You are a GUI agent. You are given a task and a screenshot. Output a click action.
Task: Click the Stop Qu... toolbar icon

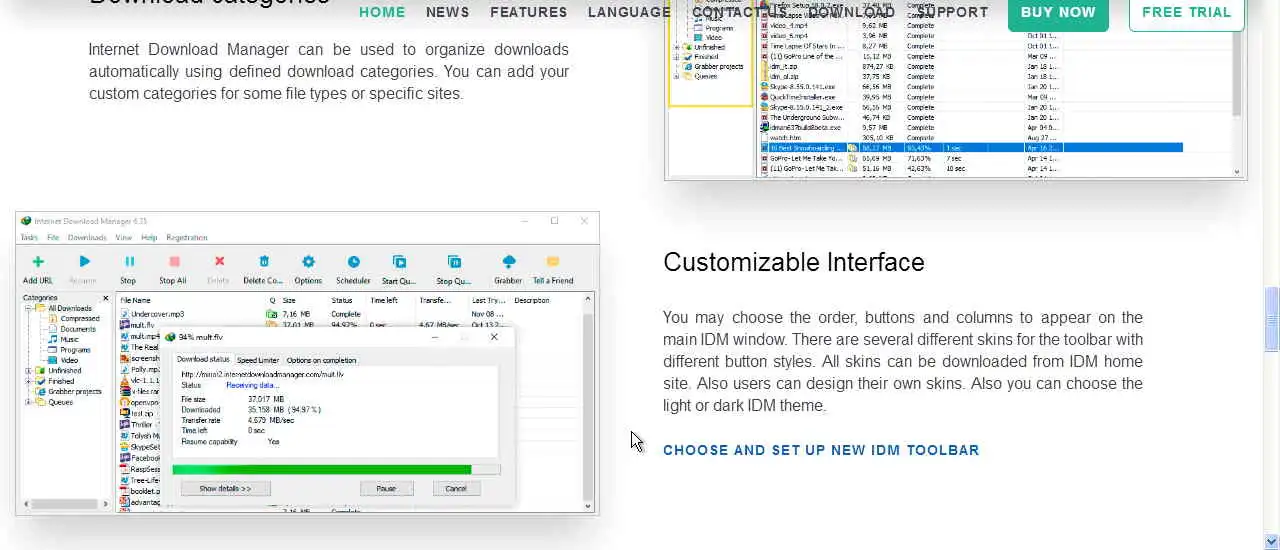tap(454, 262)
